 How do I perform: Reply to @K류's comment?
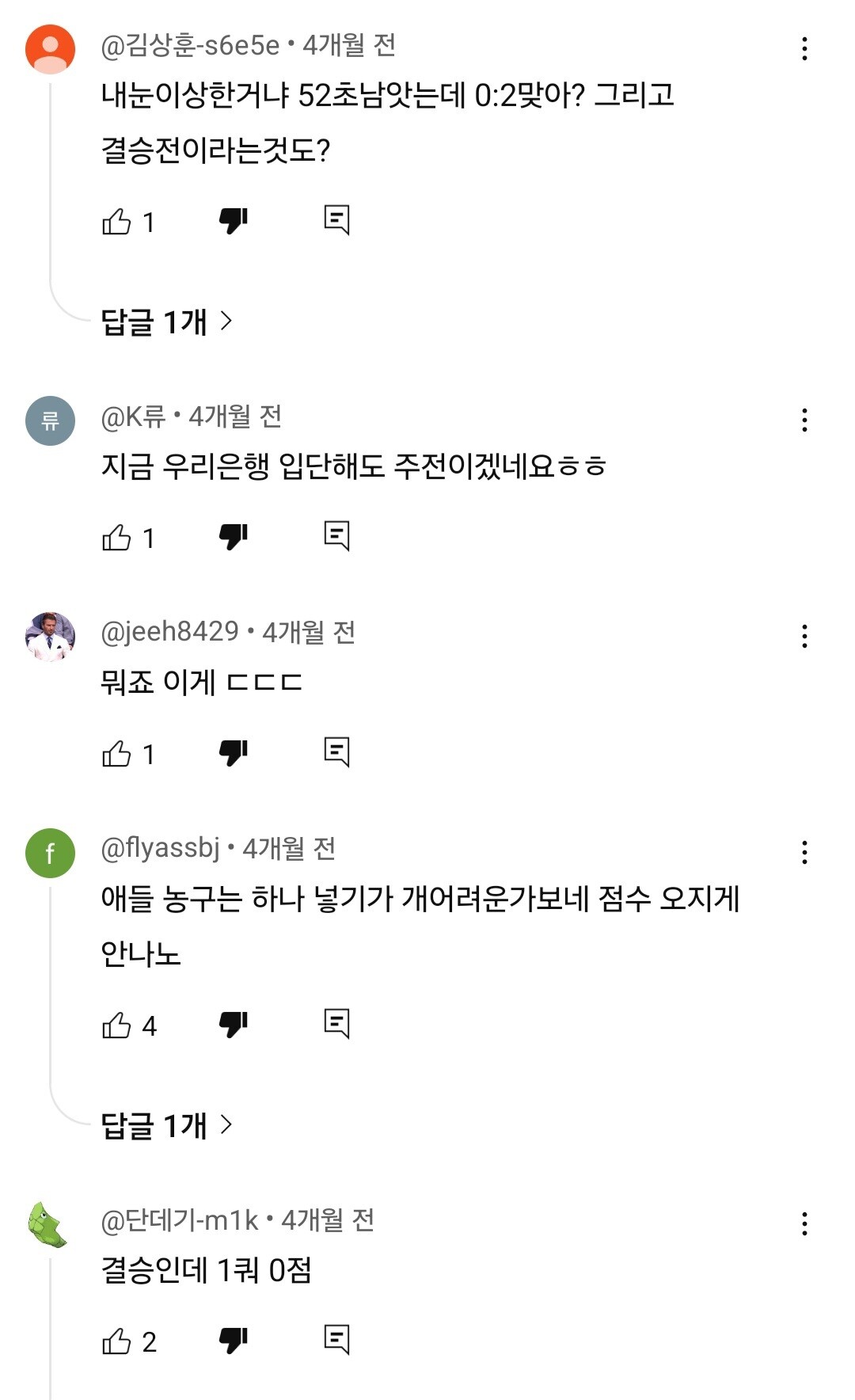point(336,536)
